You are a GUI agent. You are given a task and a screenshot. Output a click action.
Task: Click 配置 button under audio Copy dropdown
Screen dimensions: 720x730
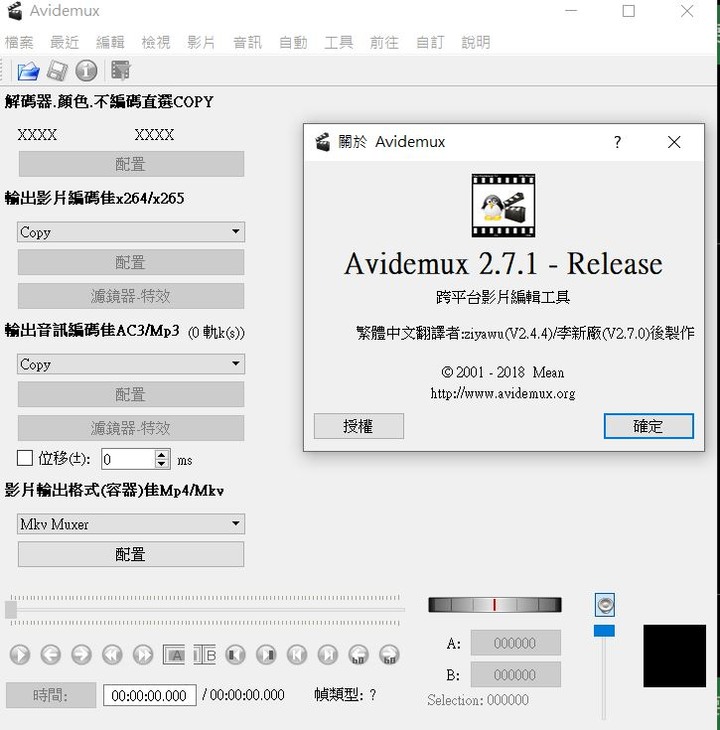(x=131, y=394)
